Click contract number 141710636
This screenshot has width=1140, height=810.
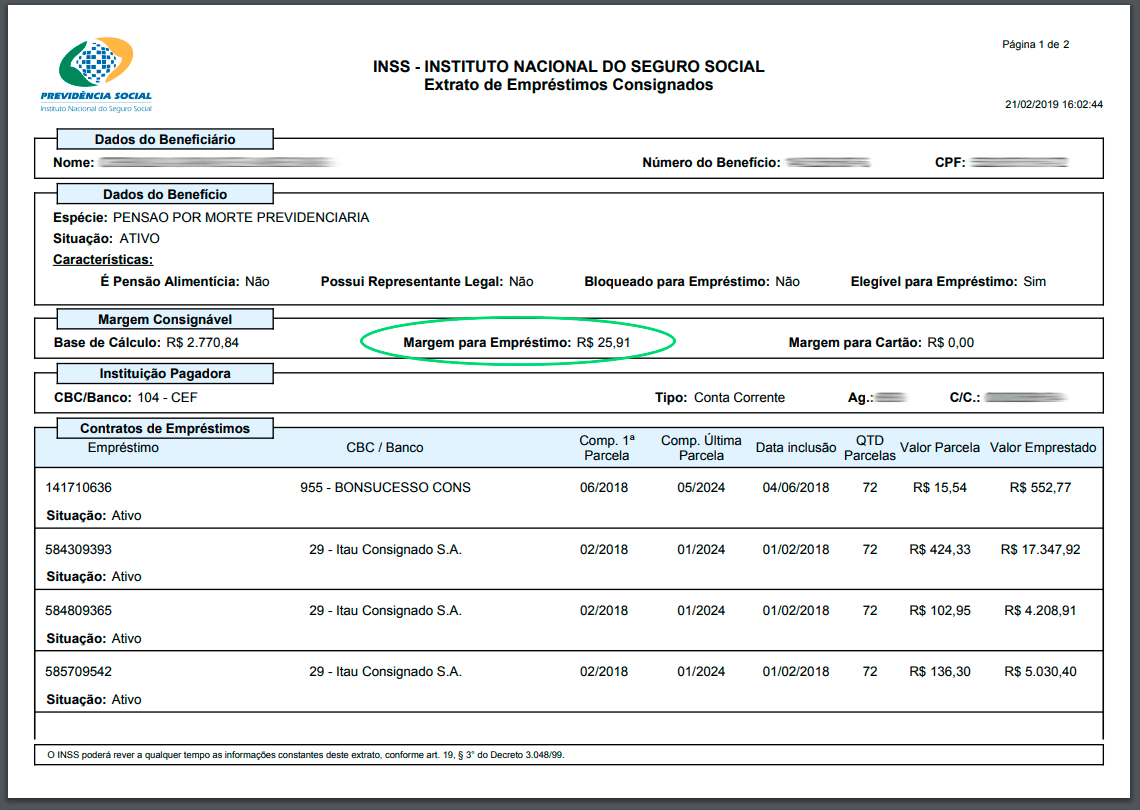pyautogui.click(x=79, y=488)
